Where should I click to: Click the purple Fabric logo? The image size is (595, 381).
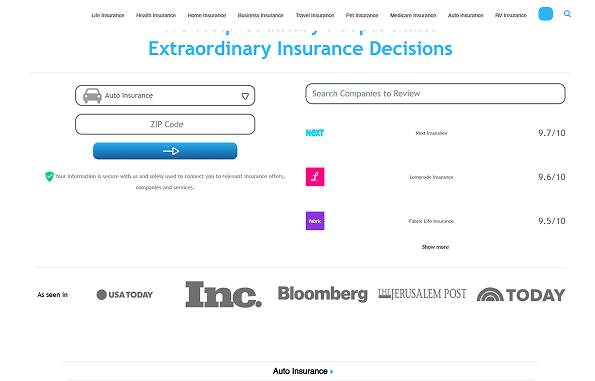(315, 221)
